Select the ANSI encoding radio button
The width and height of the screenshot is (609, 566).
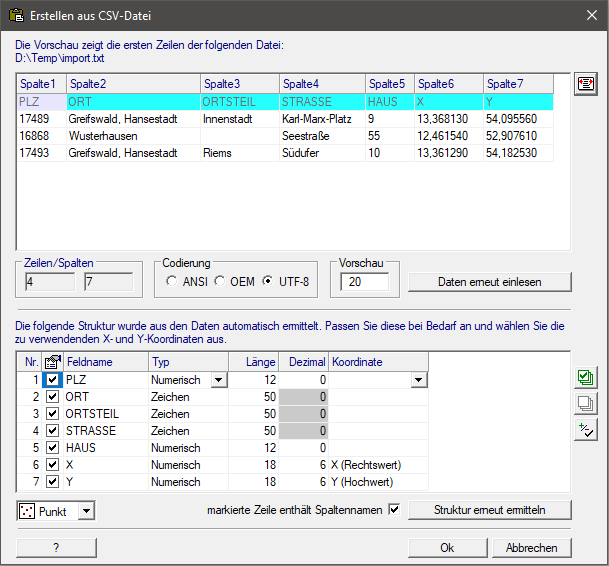(x=171, y=281)
